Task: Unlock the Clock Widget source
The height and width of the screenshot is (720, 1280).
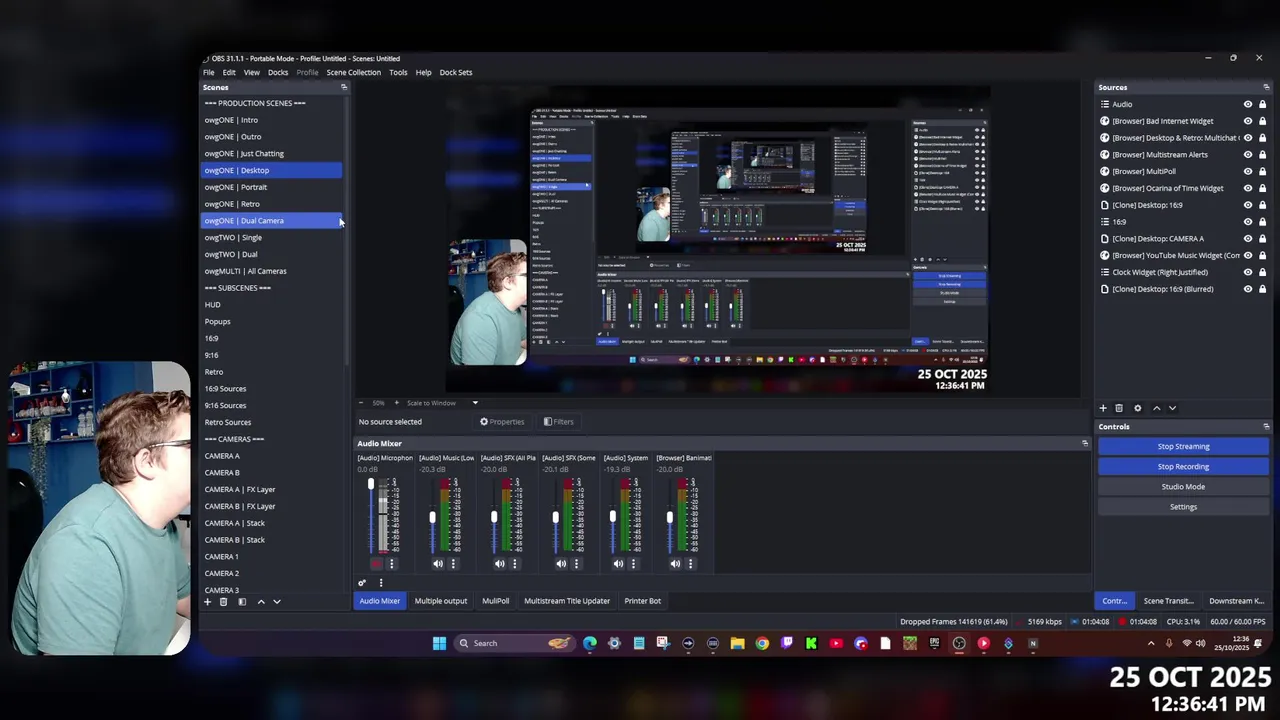Action: click(1263, 272)
